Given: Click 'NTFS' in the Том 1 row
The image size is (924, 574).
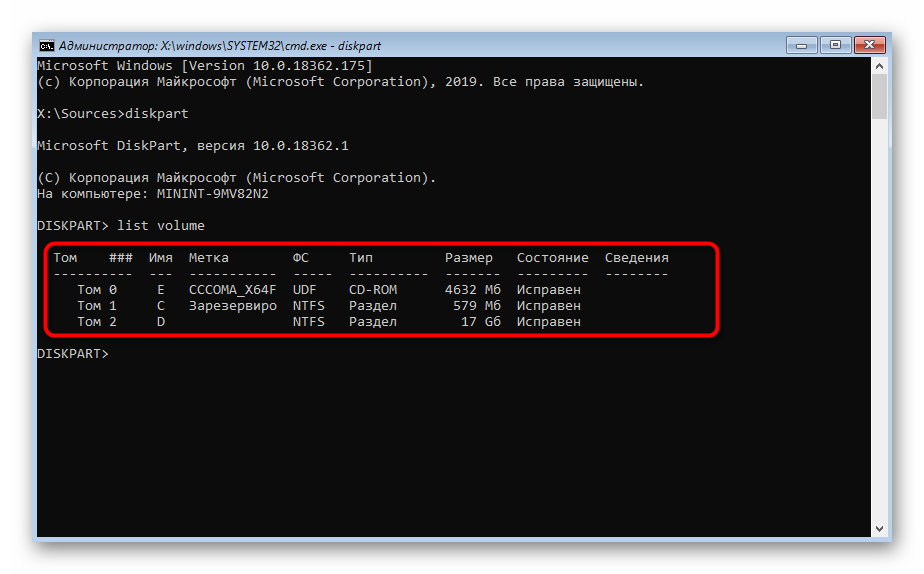Looking at the screenshot, I should click(309, 305).
